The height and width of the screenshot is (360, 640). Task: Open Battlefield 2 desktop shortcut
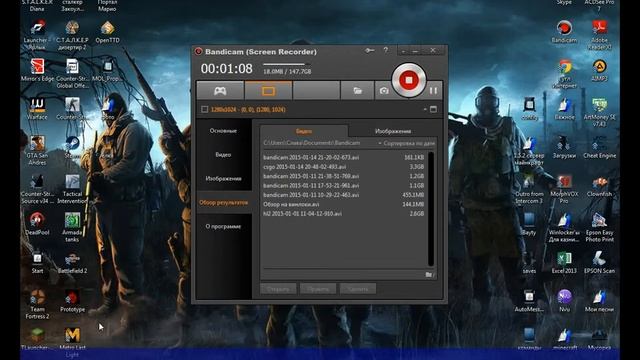click(72, 262)
